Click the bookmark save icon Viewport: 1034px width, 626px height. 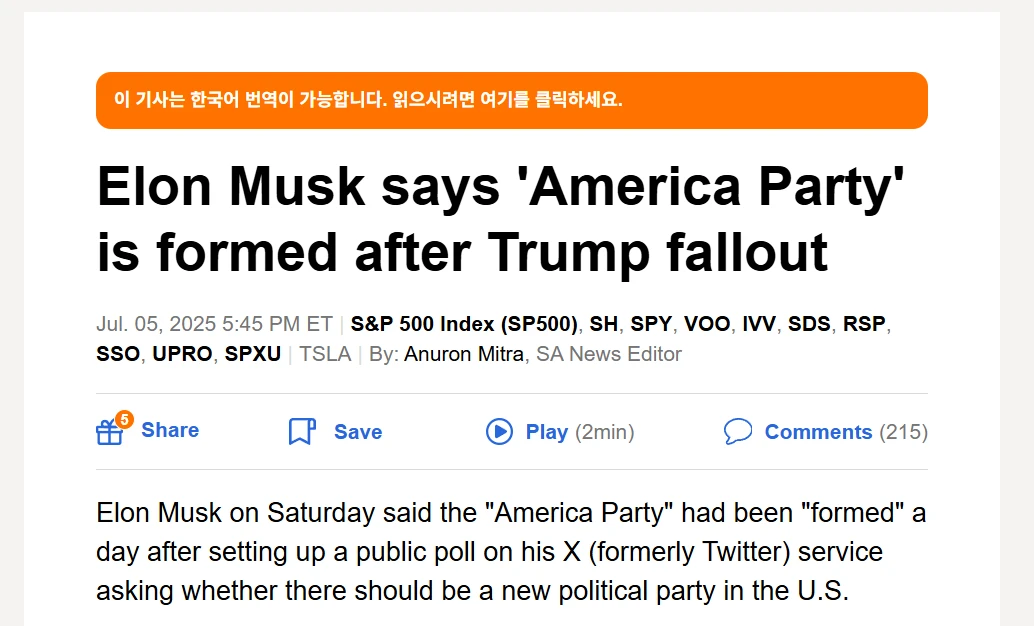tap(301, 432)
